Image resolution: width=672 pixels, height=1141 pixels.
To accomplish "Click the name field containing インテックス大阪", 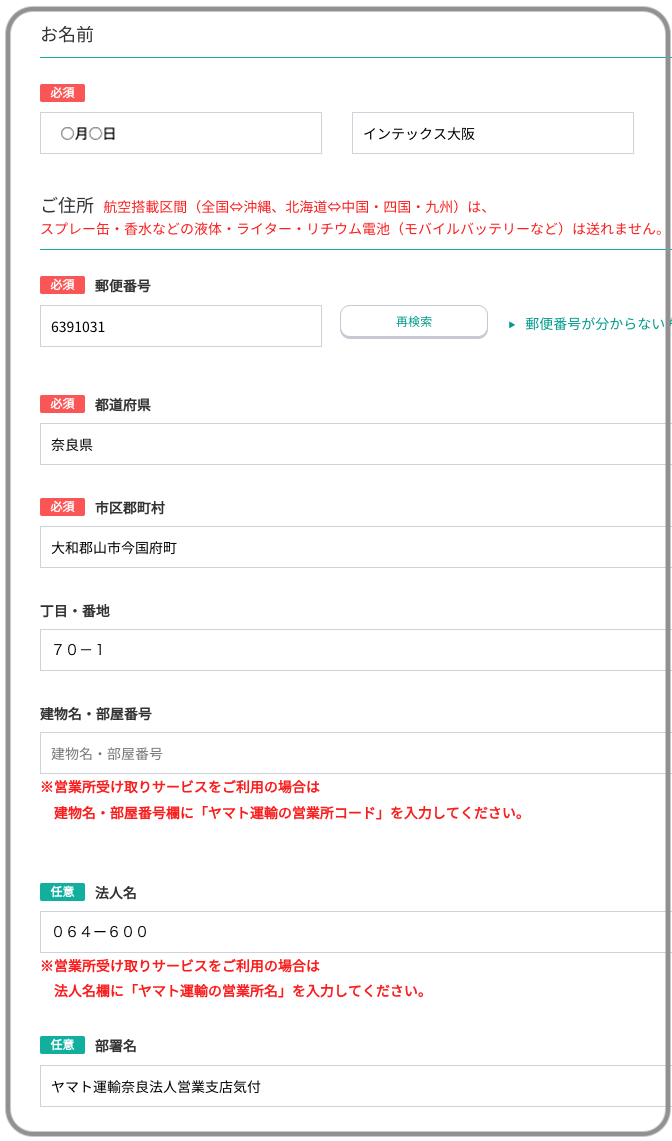I will (492, 133).
